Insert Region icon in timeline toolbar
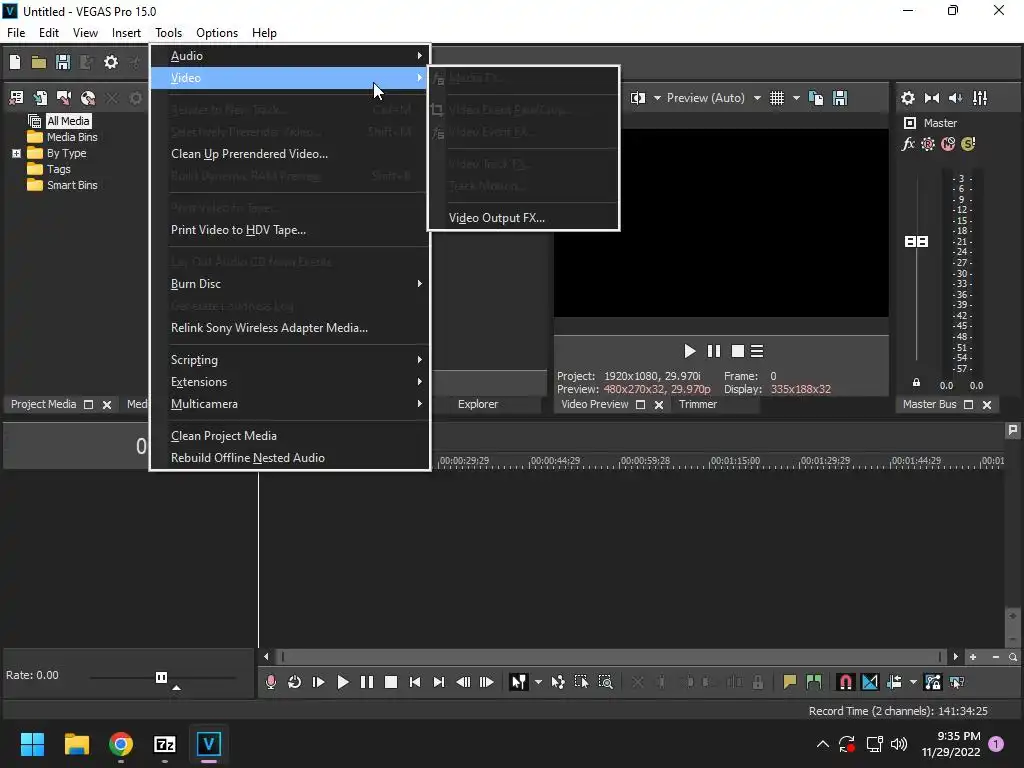This screenshot has height=768, width=1024. (814, 682)
